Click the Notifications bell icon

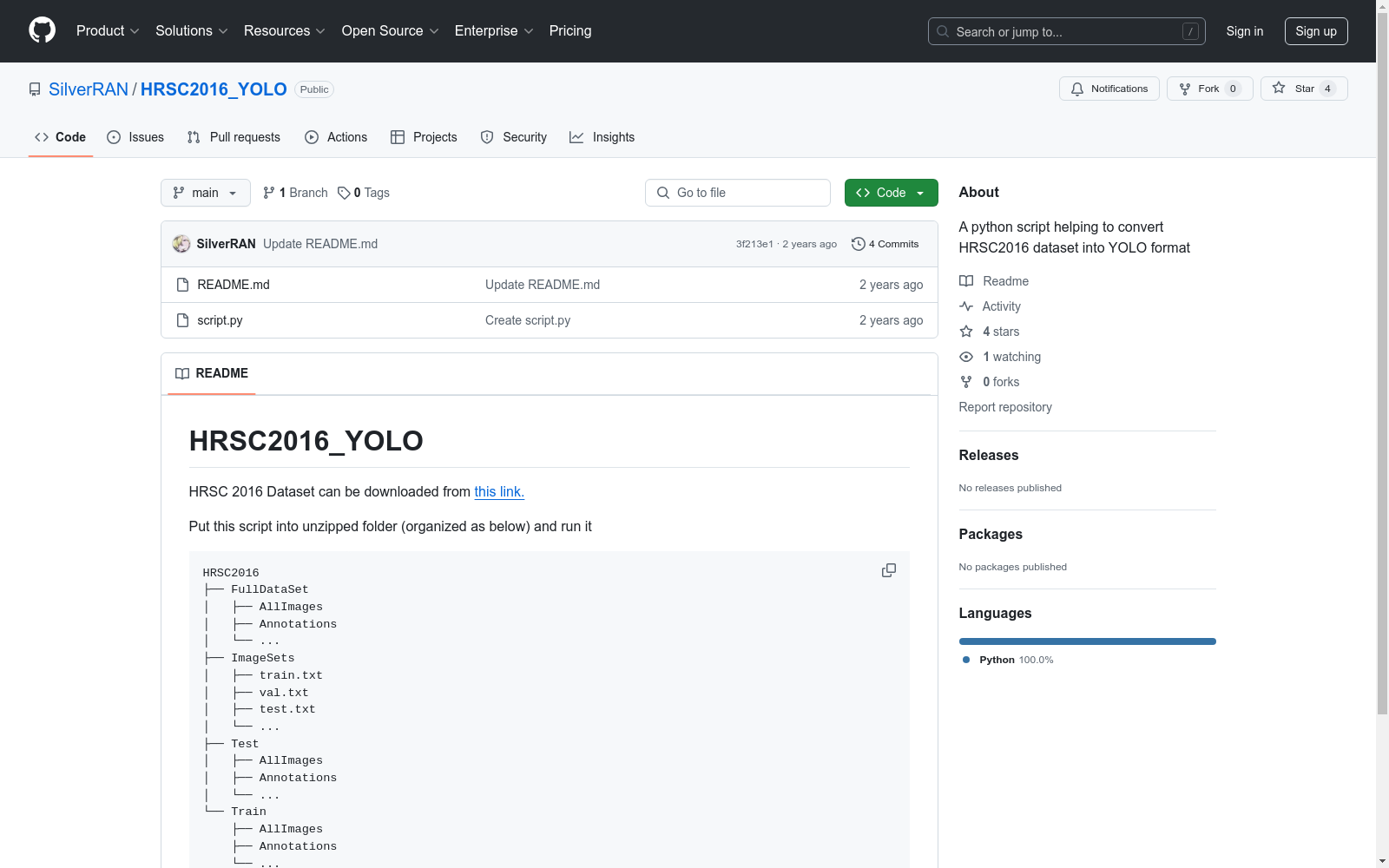pos(1077,89)
